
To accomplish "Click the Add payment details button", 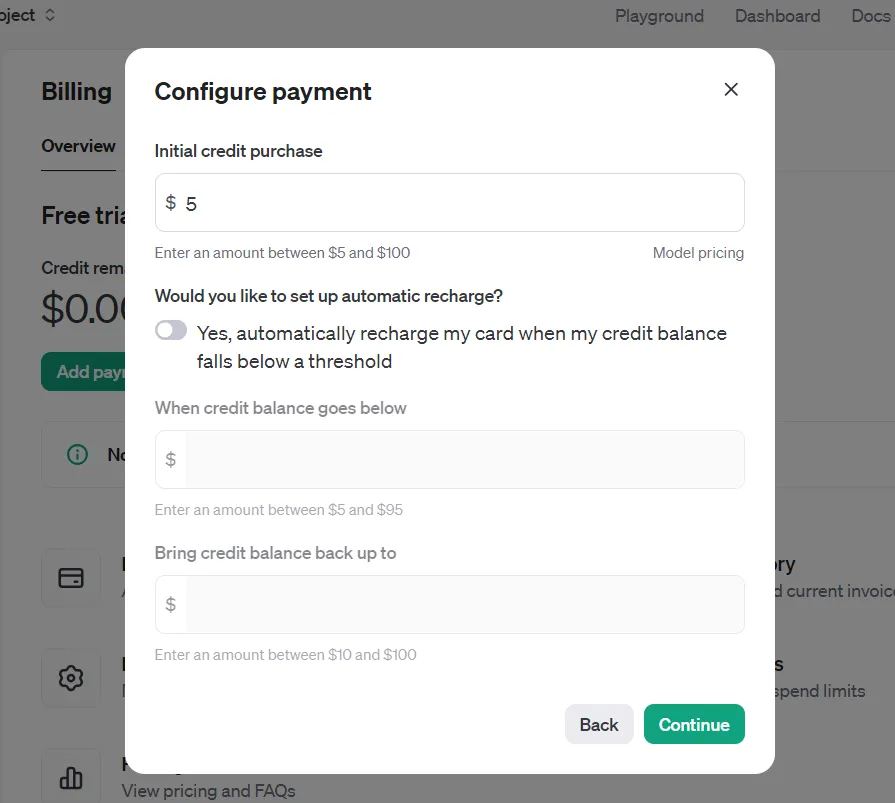I will 83,372.
